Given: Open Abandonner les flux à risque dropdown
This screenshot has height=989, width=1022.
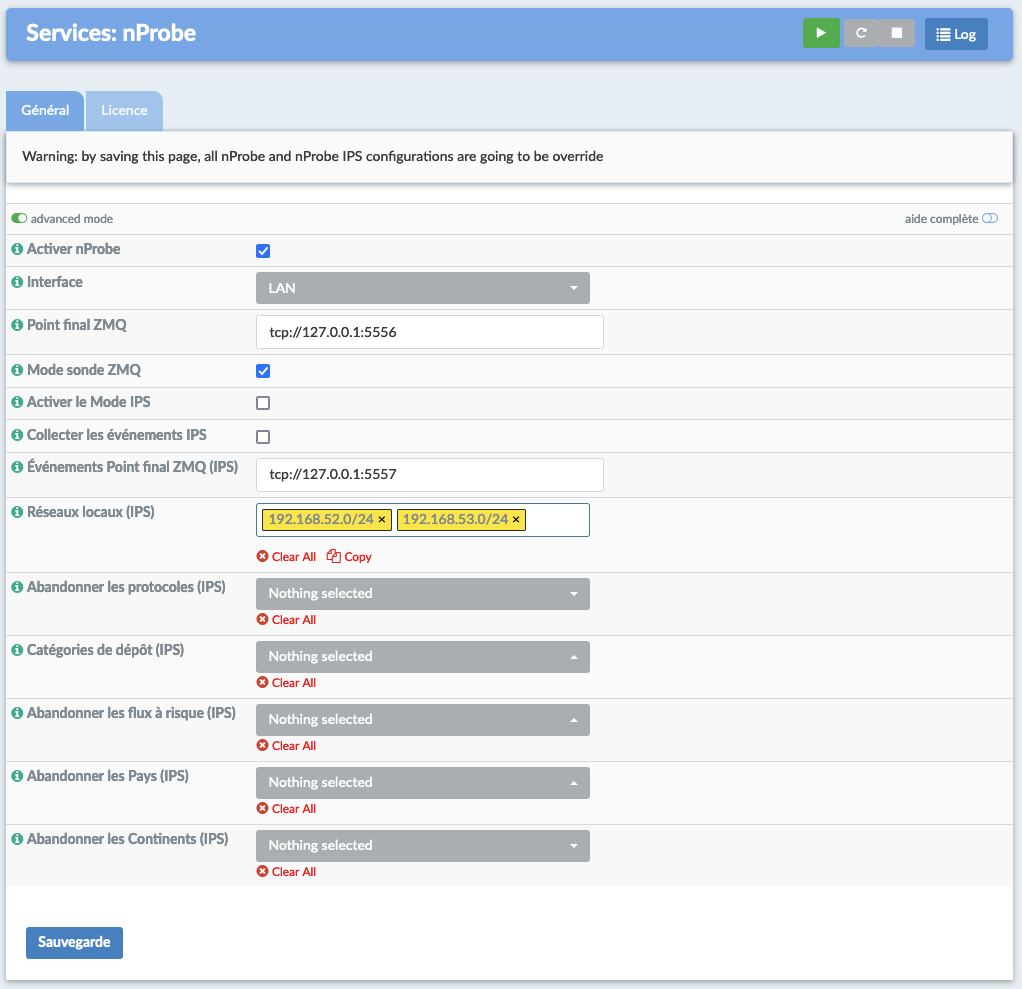Looking at the screenshot, I should pyautogui.click(x=422, y=720).
